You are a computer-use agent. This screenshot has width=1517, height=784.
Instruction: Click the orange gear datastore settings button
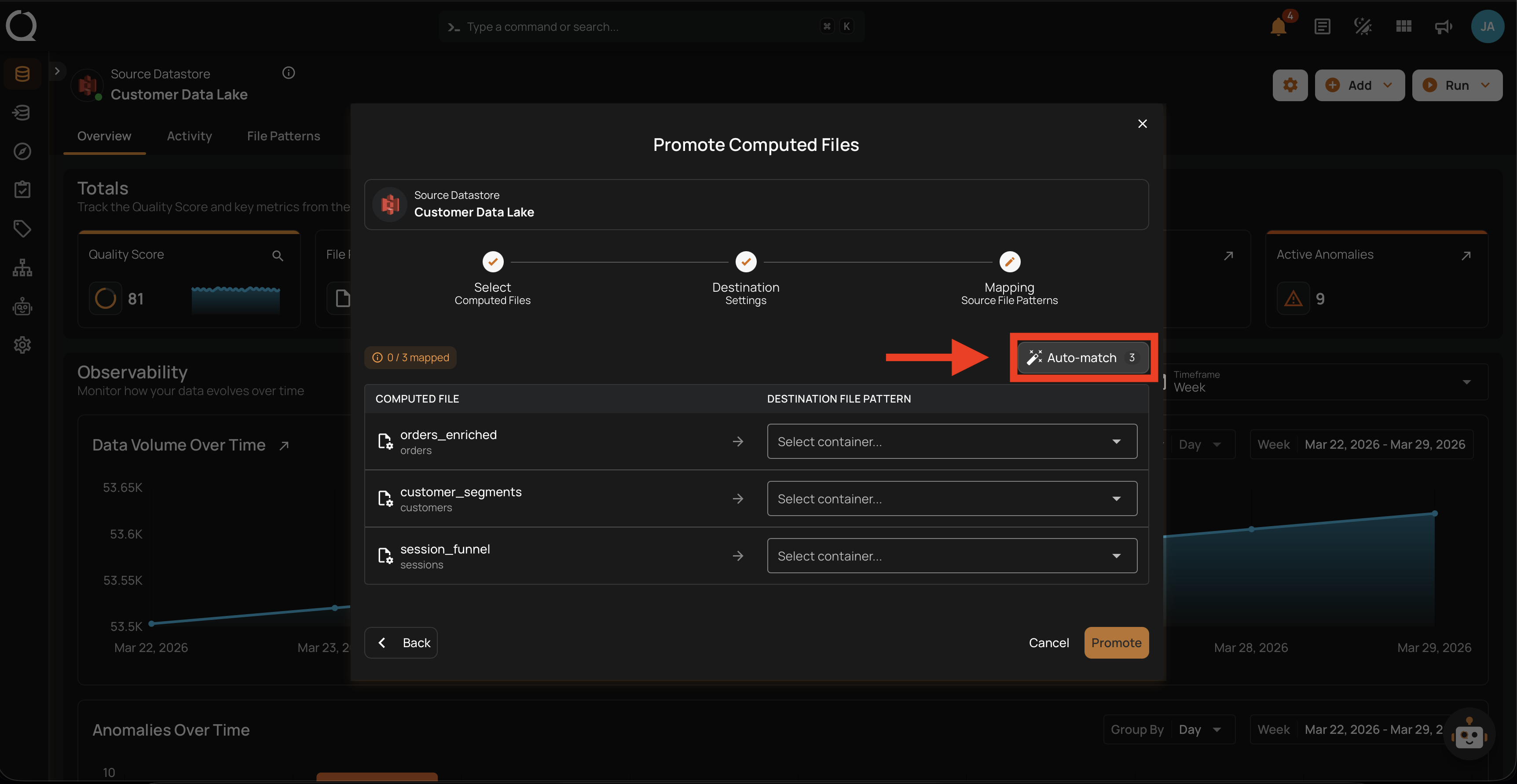tap(1290, 85)
